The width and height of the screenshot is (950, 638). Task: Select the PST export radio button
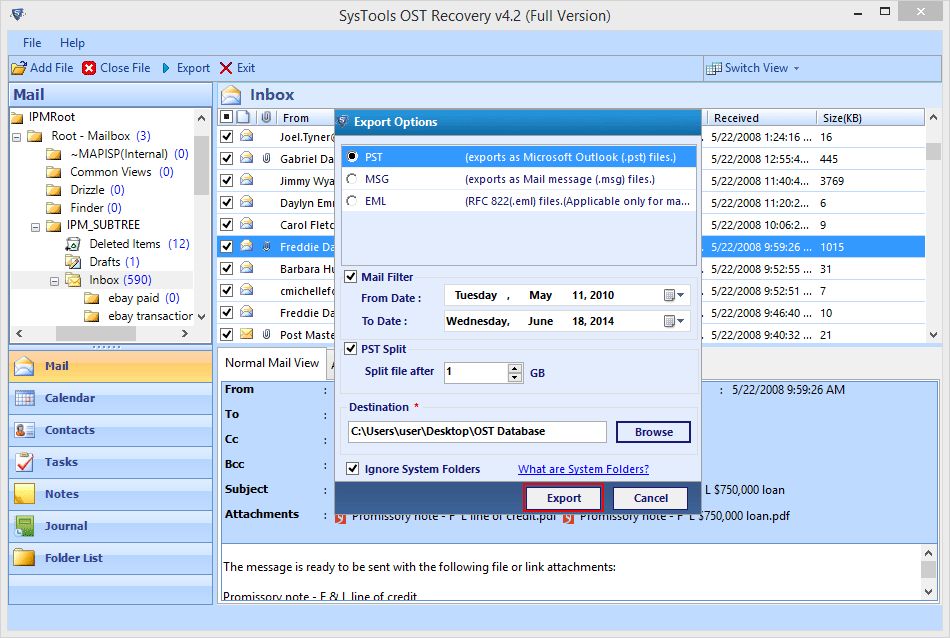[x=352, y=156]
